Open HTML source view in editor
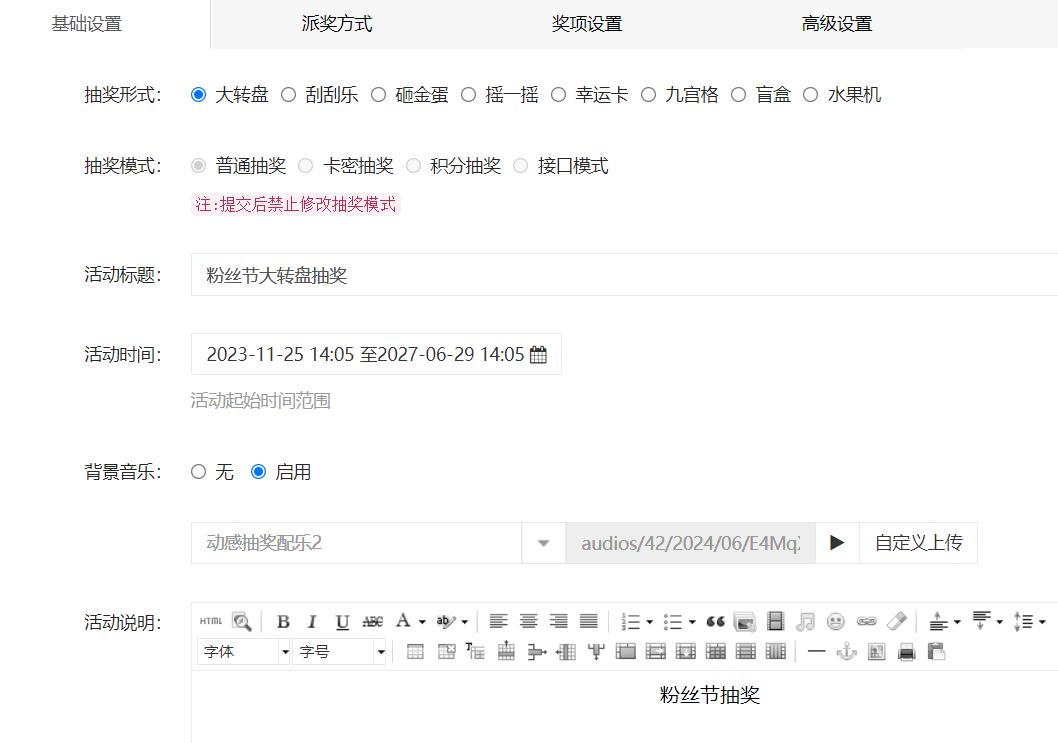Viewport: 1058px width, 743px height. click(211, 621)
